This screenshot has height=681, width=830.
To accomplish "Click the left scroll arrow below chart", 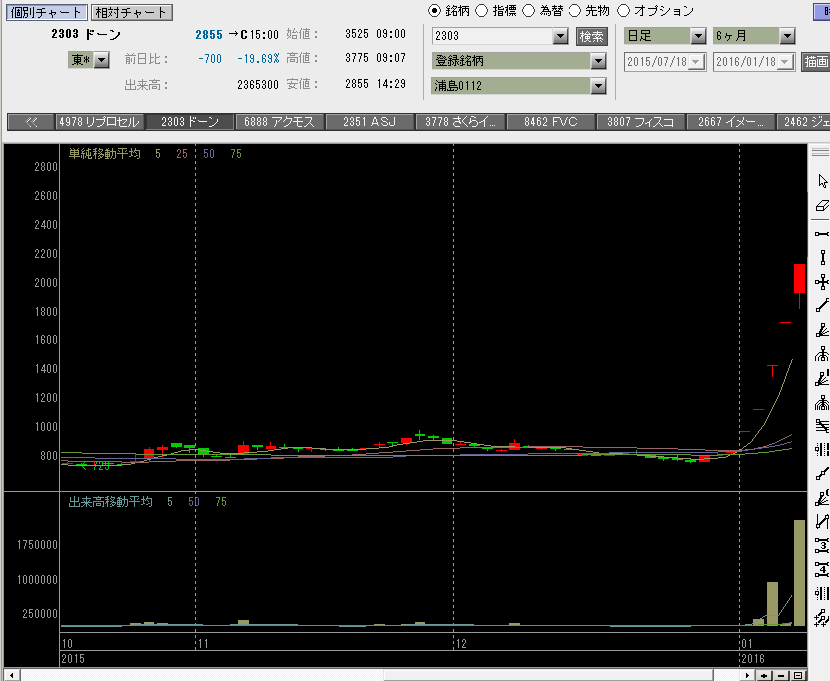I will [12, 676].
